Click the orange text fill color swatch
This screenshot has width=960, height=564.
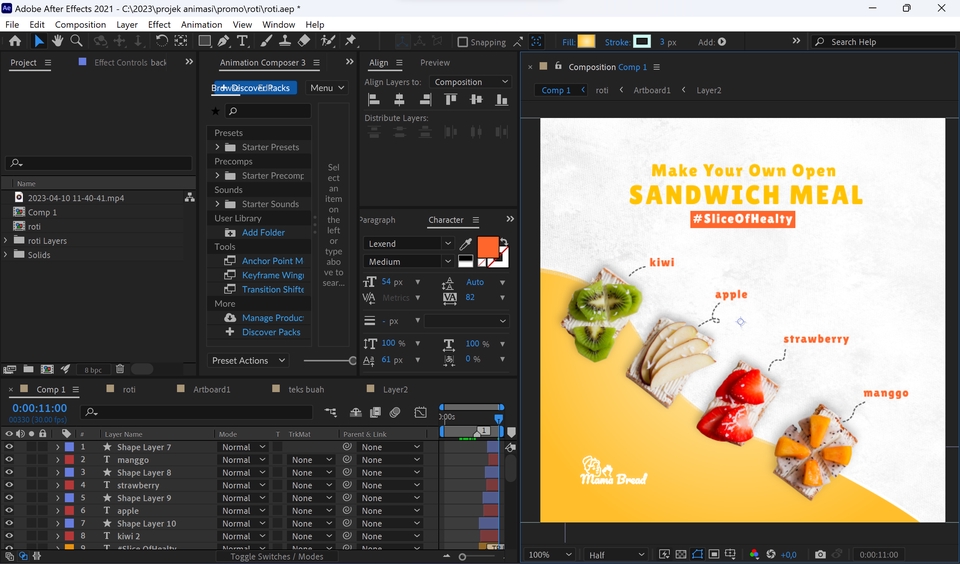tap(488, 247)
